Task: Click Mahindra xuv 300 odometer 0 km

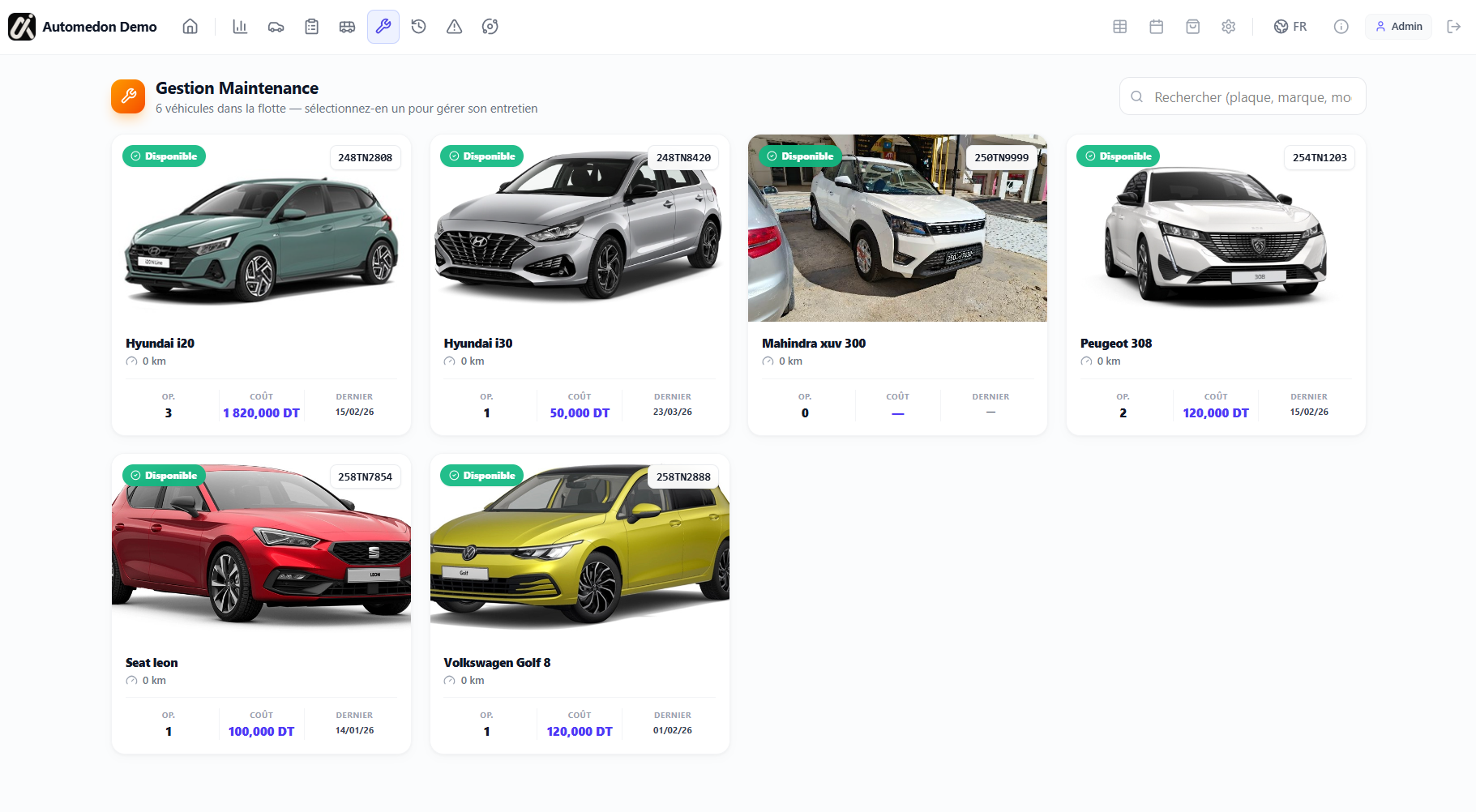Action: (x=782, y=361)
